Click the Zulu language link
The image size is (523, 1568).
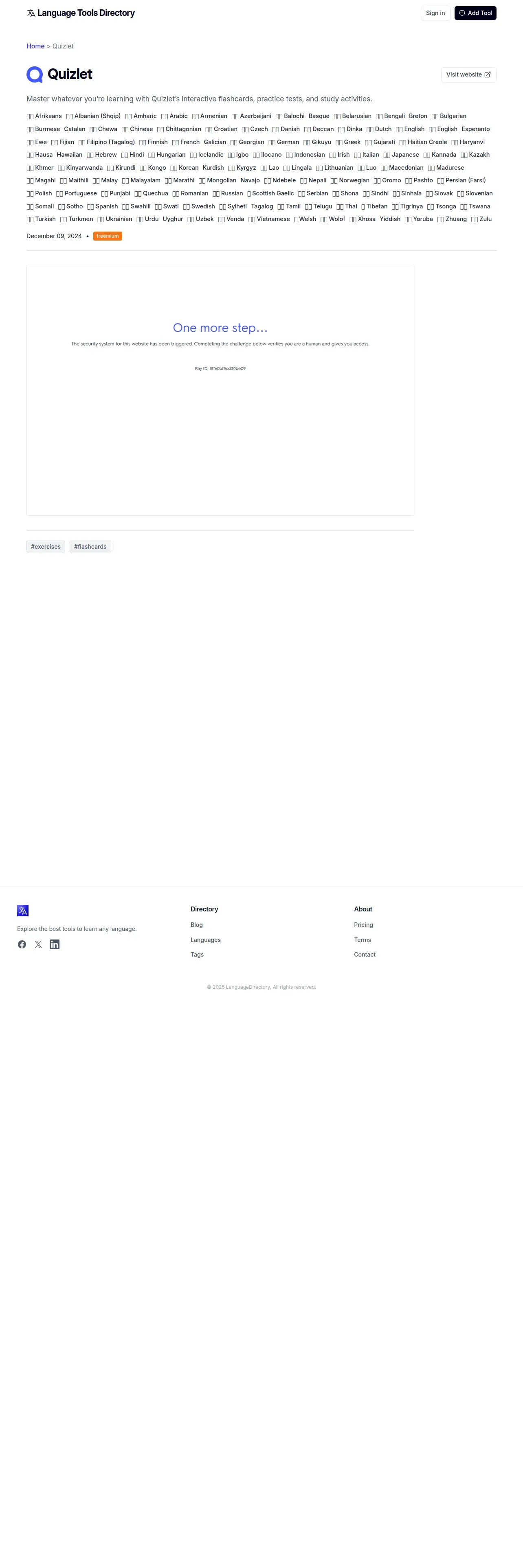481,220
